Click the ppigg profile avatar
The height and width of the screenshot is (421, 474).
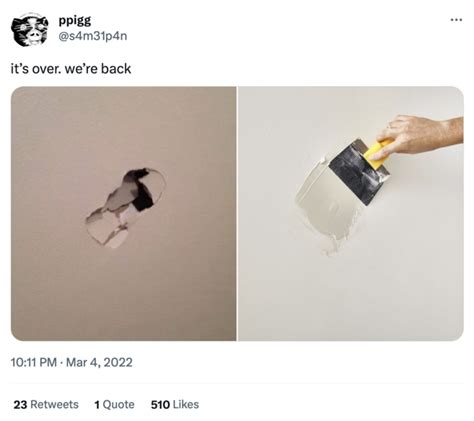click(x=29, y=29)
